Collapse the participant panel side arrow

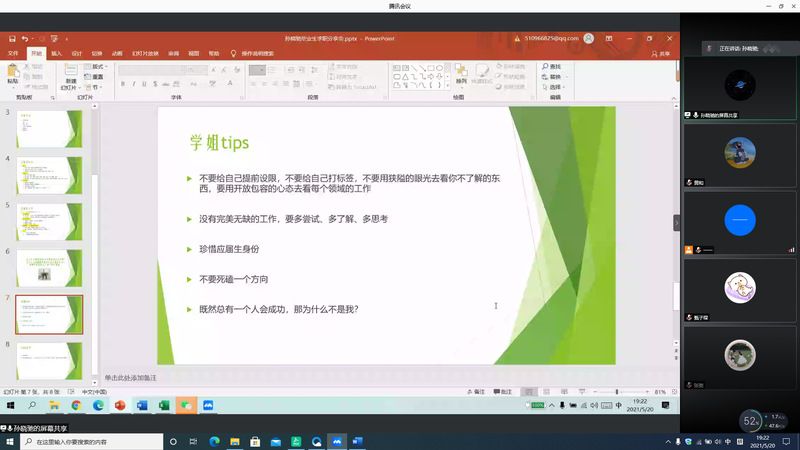(x=677, y=223)
